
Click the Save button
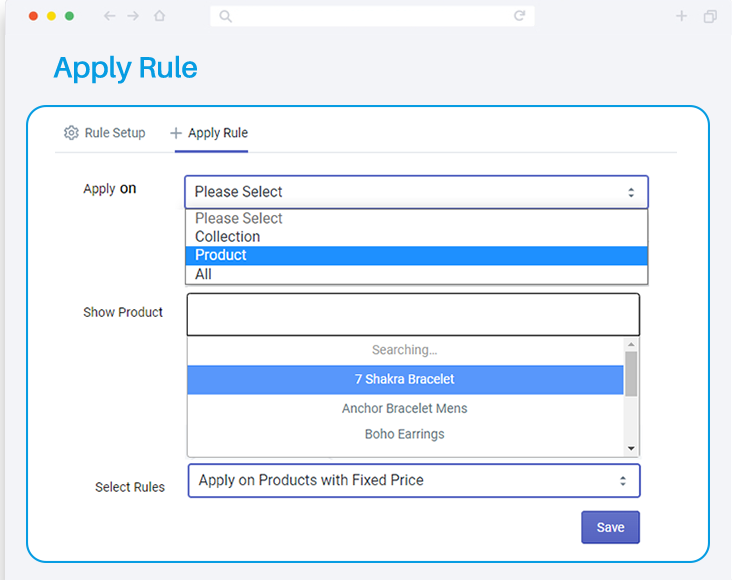(611, 527)
